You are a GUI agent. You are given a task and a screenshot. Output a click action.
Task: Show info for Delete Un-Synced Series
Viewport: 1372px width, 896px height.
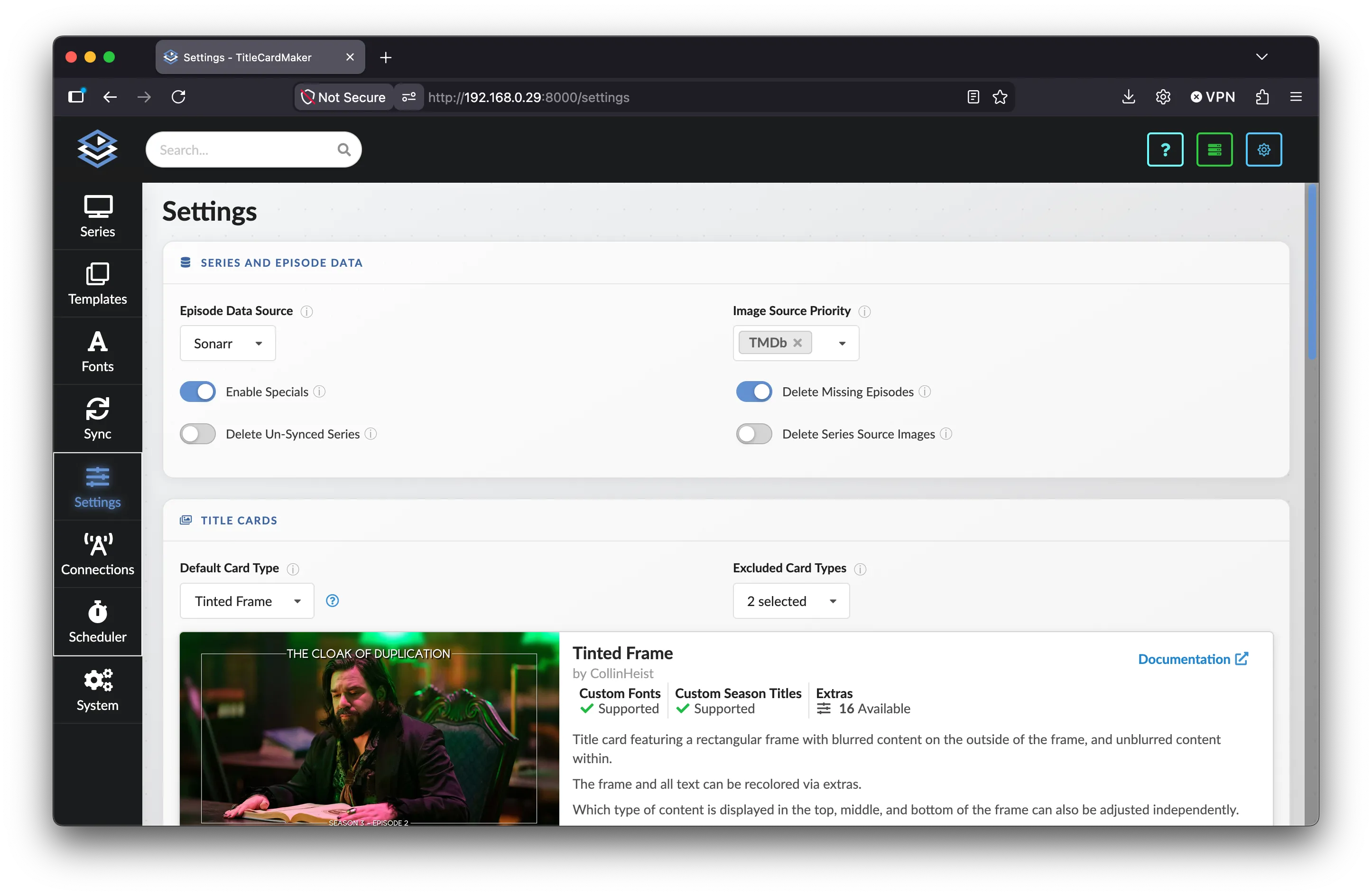(371, 434)
